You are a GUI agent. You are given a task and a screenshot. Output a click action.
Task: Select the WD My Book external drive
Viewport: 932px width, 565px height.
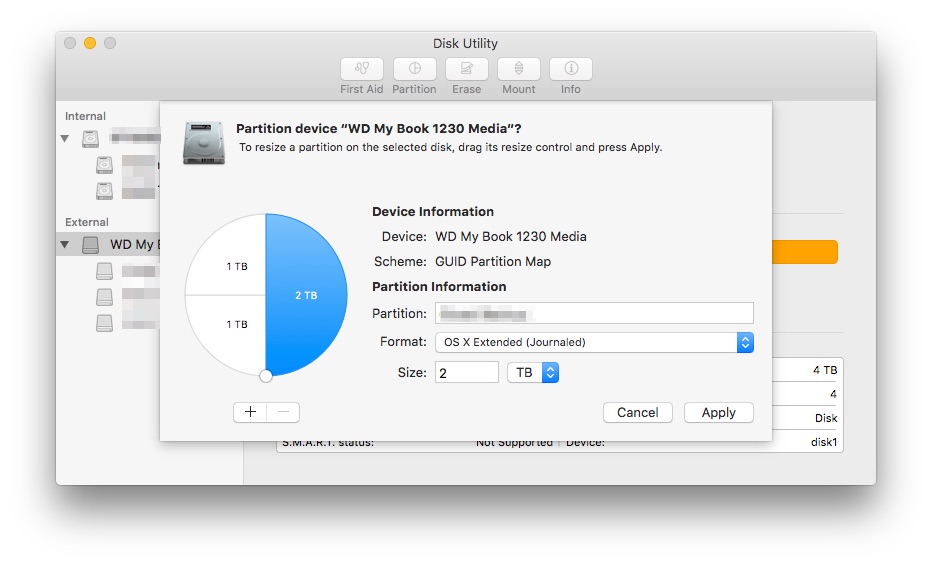[x=108, y=244]
